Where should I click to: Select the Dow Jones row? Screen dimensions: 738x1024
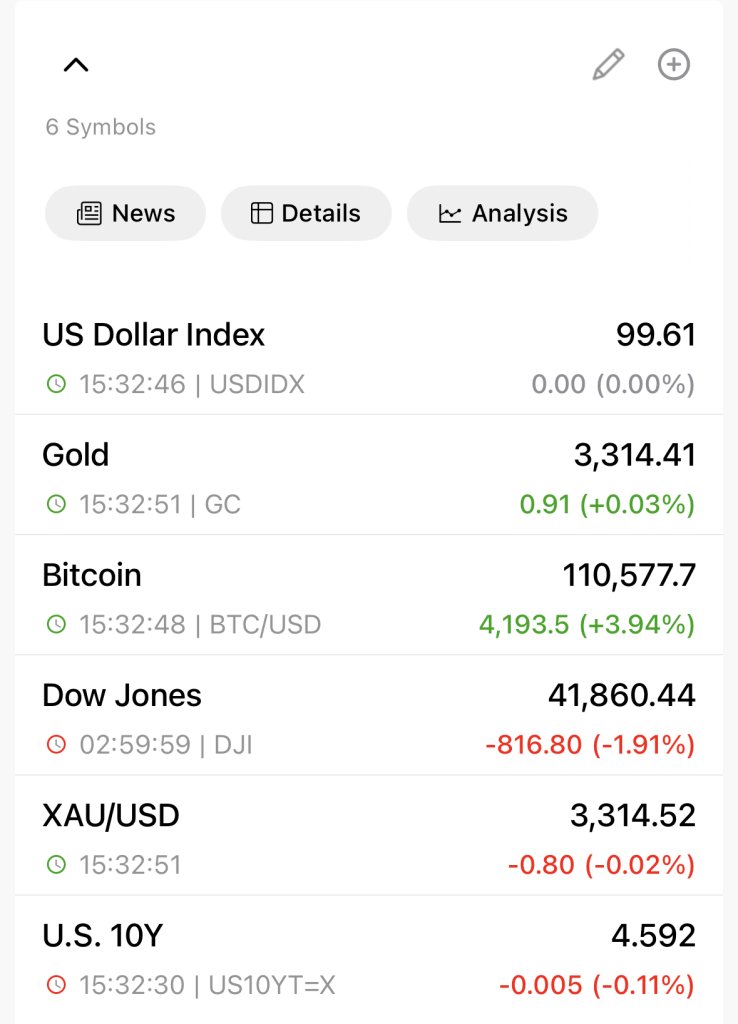[x=369, y=715]
